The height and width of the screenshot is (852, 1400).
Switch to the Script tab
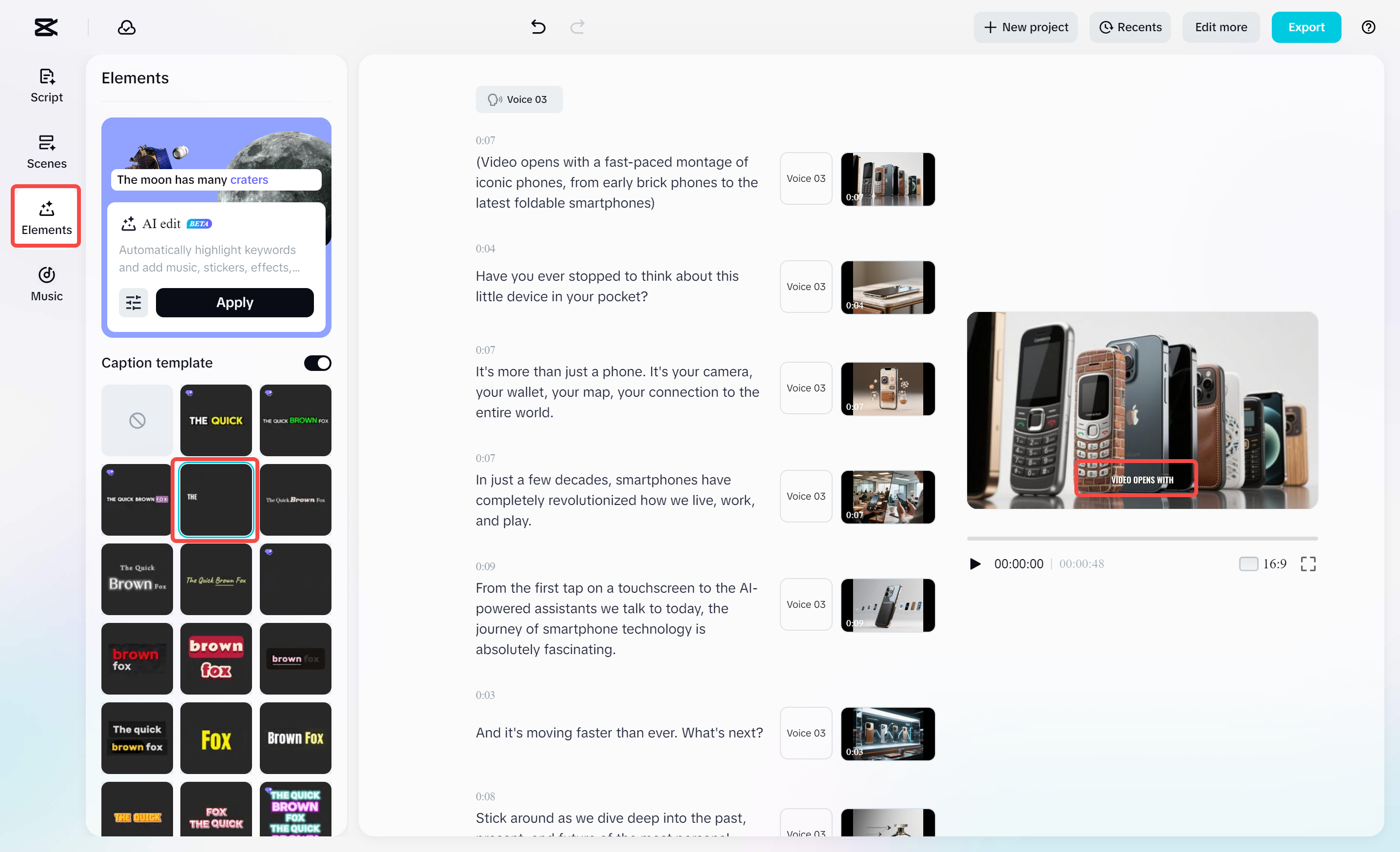click(47, 85)
